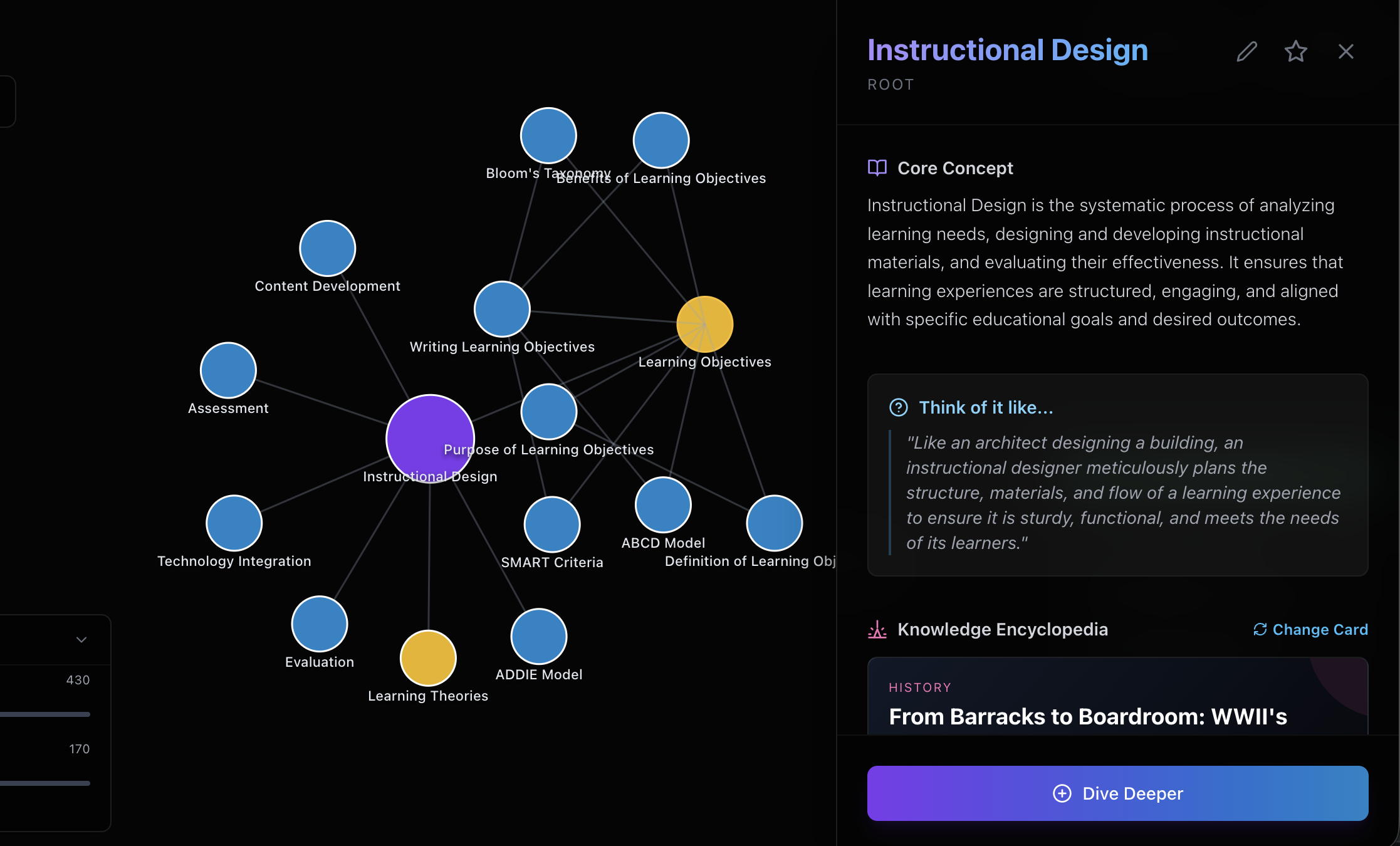Click the ADDIE Model node

coord(539,636)
